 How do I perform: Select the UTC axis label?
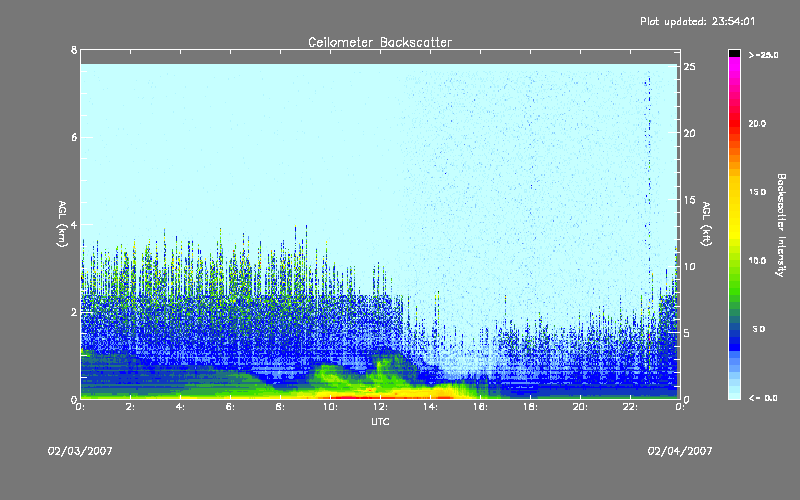click(380, 421)
